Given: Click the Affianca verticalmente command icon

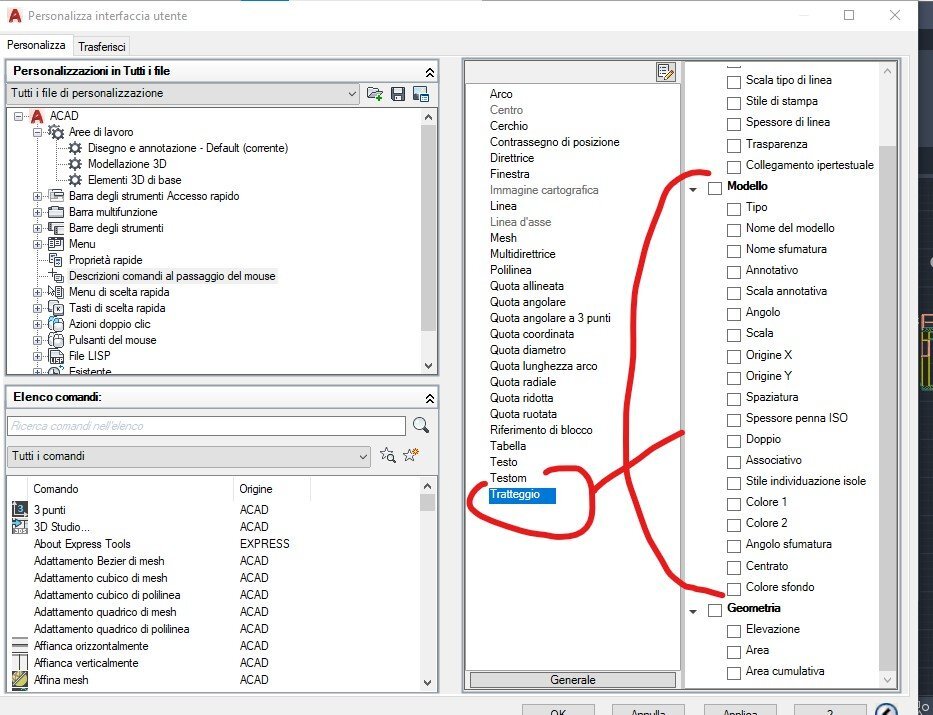Looking at the screenshot, I should (20, 663).
